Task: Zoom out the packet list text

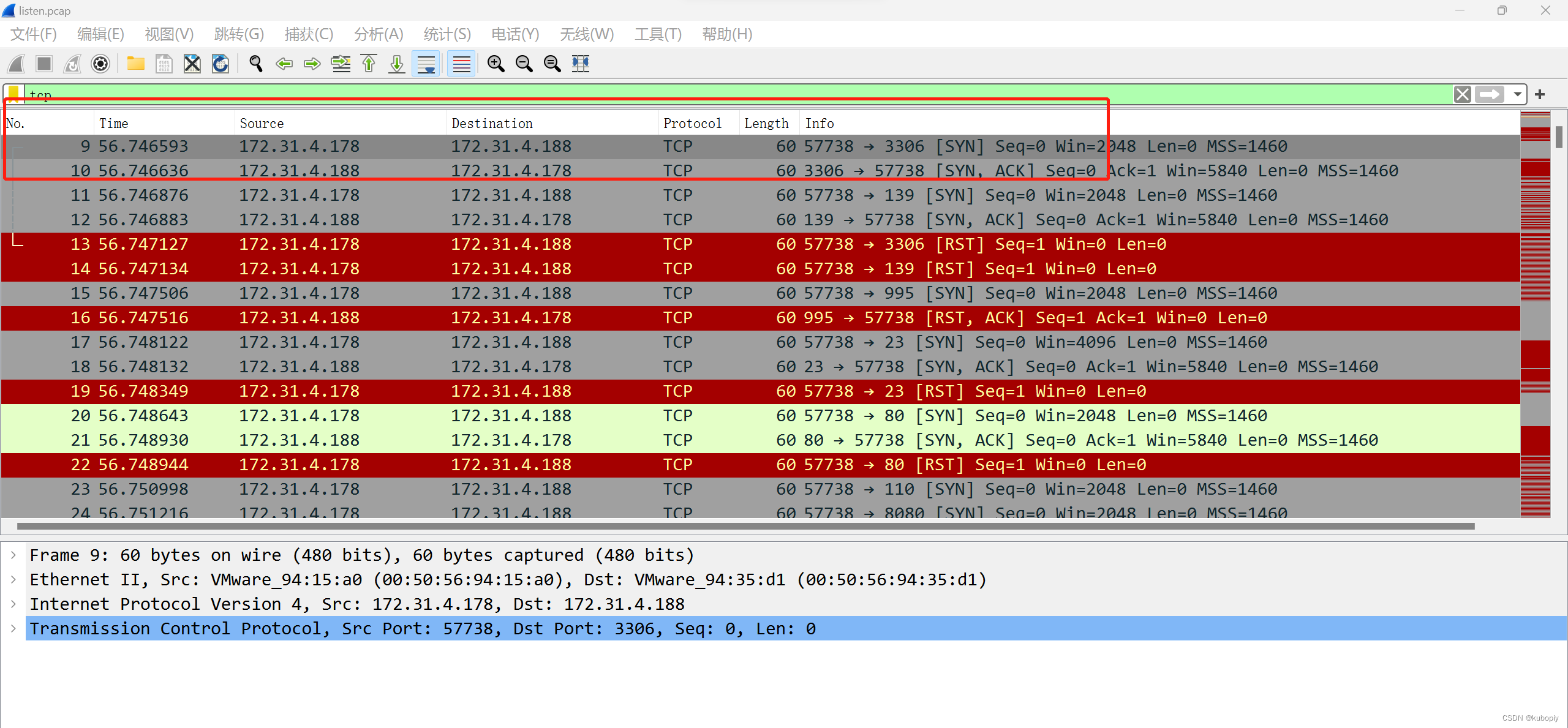Action: point(524,64)
